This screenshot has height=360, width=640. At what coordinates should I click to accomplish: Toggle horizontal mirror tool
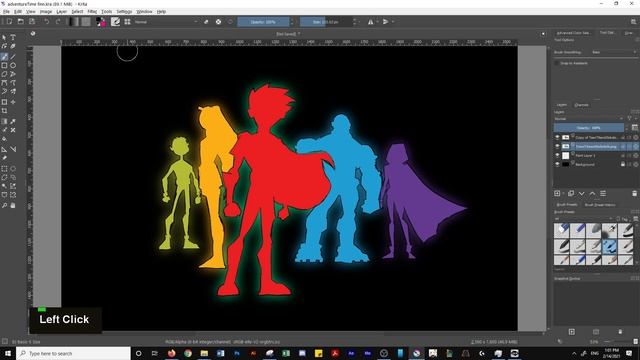371,22
